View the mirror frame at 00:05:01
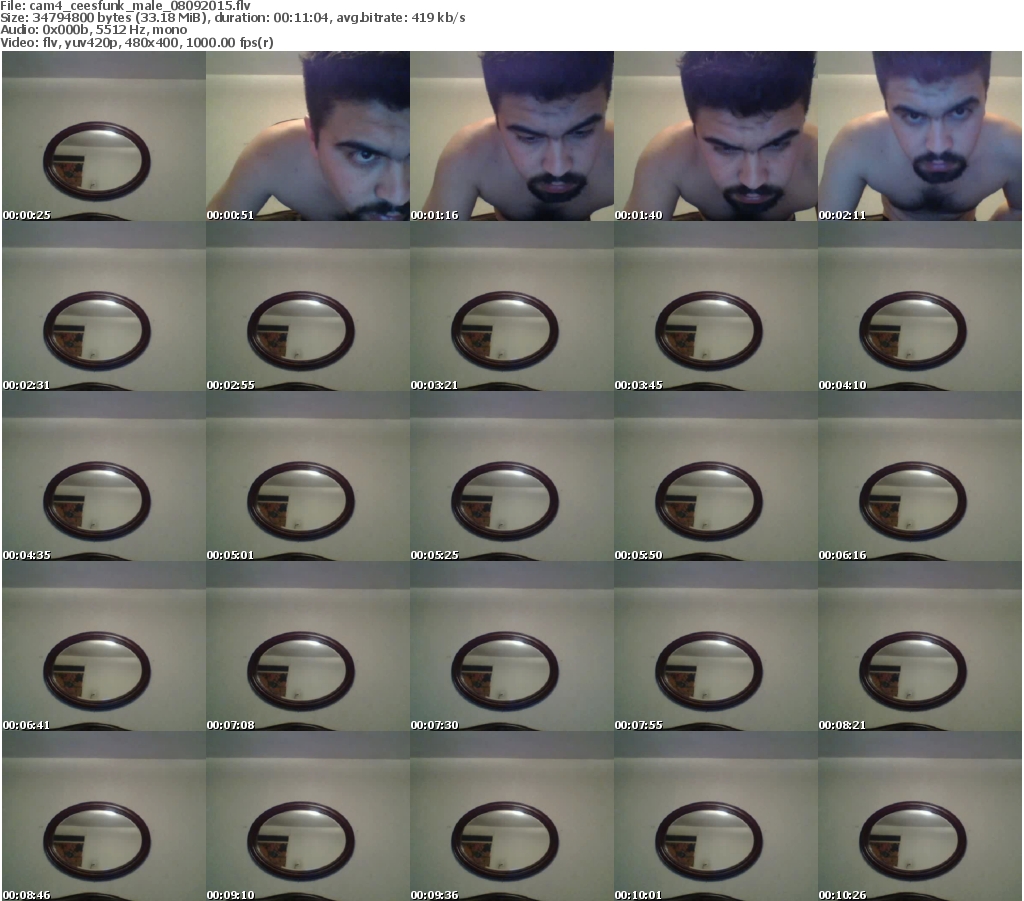This screenshot has height=901, width=1024. tap(308, 476)
